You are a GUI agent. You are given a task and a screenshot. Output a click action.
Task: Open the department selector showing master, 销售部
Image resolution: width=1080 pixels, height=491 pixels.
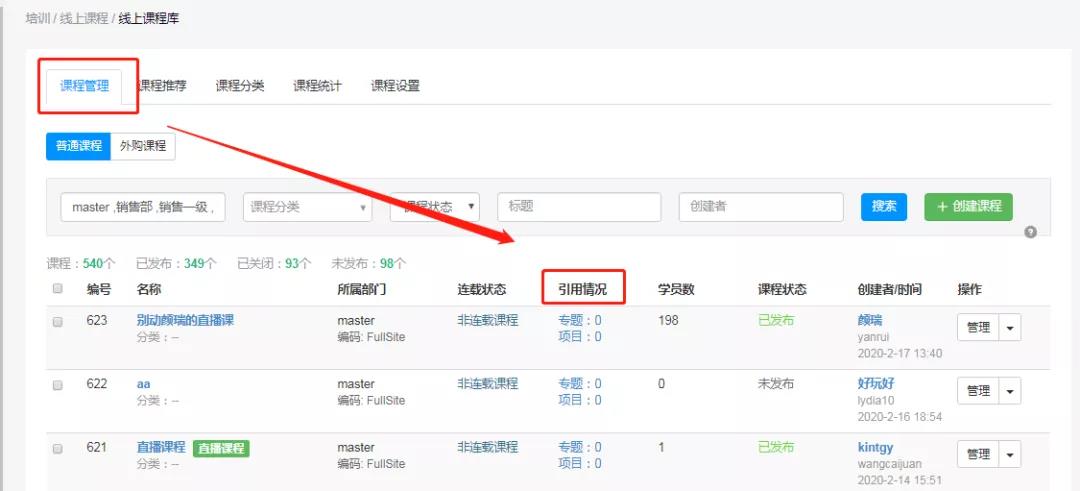click(143, 207)
